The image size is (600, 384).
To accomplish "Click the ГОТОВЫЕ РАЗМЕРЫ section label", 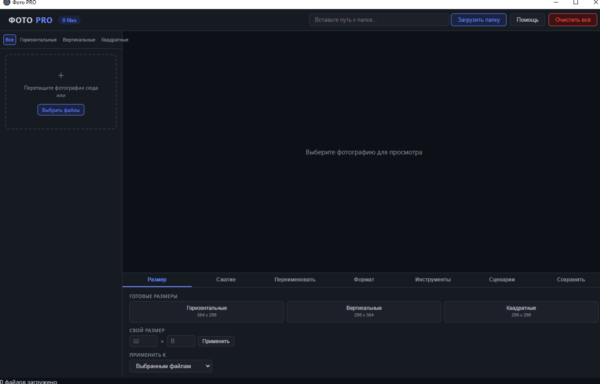I will coord(153,296).
